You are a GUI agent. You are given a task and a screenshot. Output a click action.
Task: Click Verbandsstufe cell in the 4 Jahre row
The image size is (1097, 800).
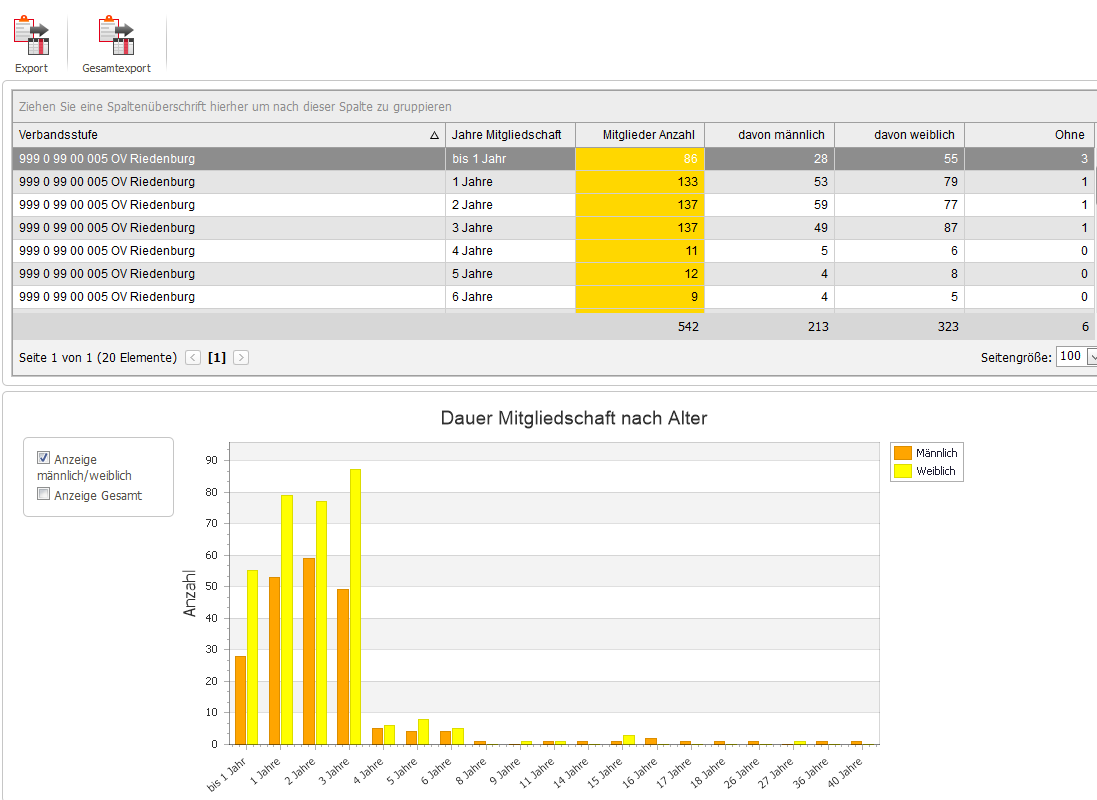(229, 251)
